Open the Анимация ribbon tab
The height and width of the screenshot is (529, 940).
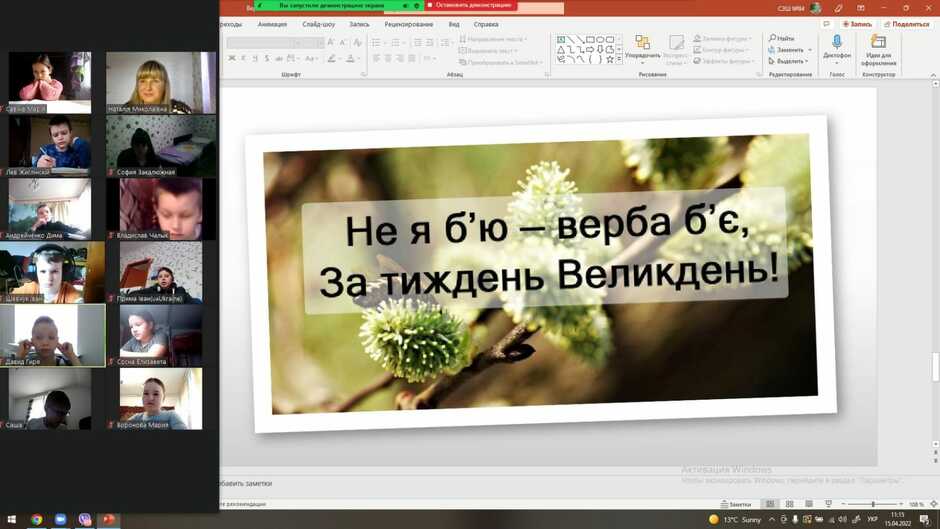pos(272,25)
